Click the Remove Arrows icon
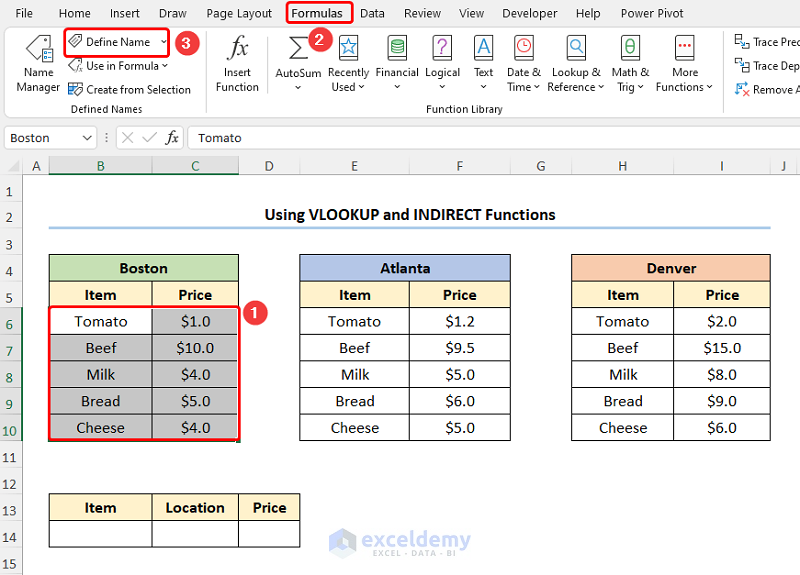Screen dimensions: 800x575 coord(742,89)
